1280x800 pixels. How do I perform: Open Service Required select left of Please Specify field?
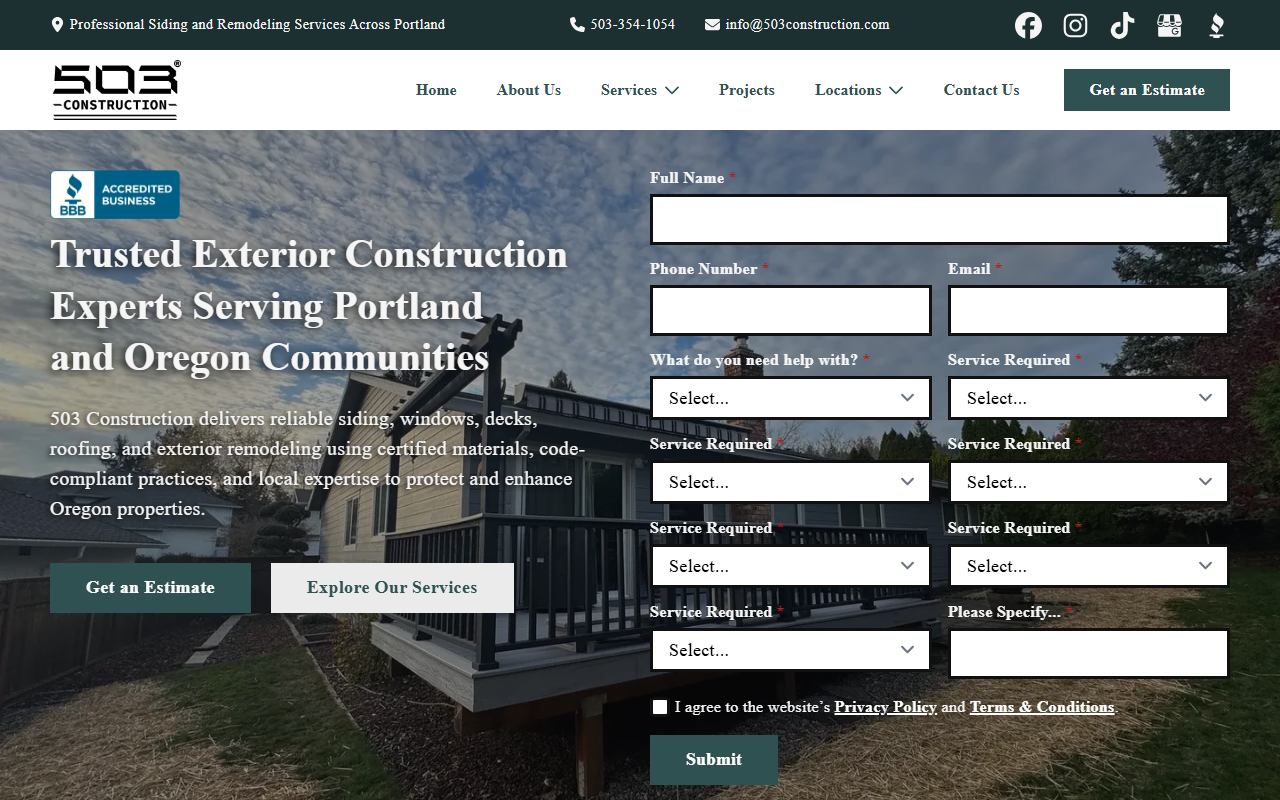click(x=791, y=650)
